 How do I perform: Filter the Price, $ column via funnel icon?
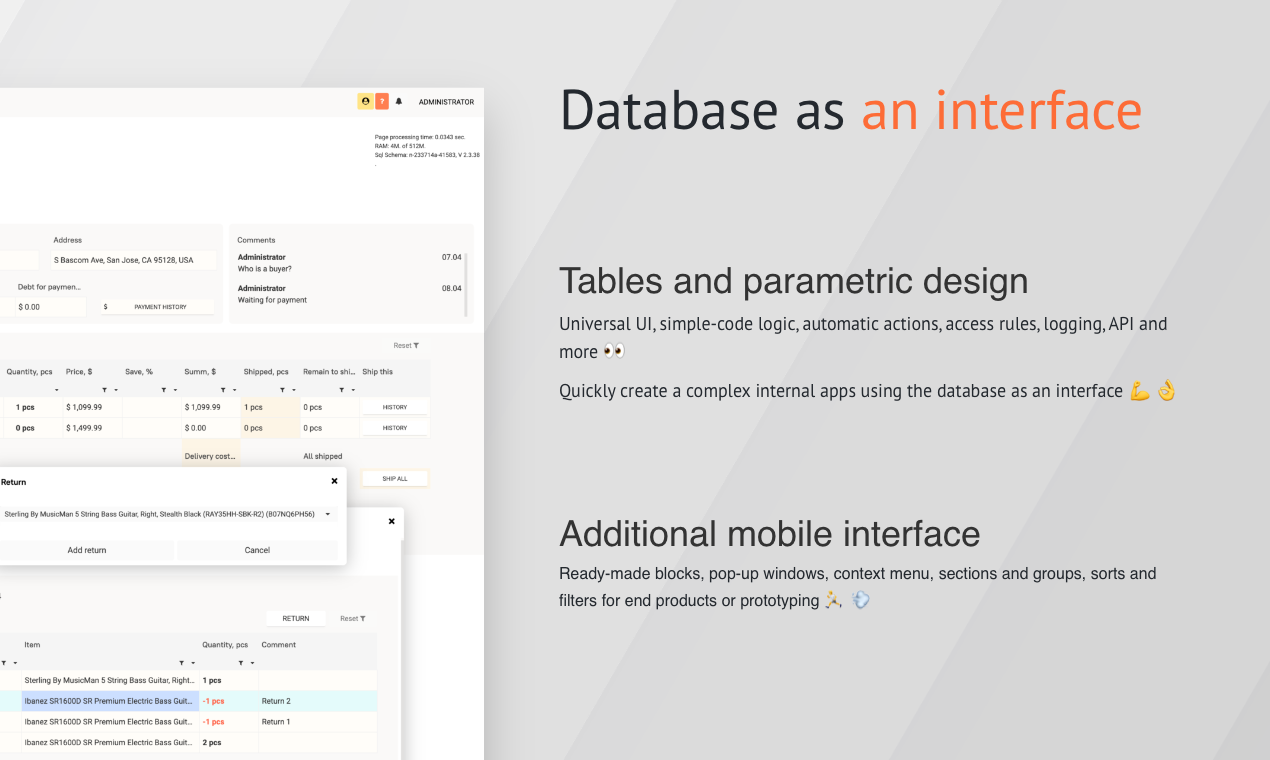coord(104,390)
